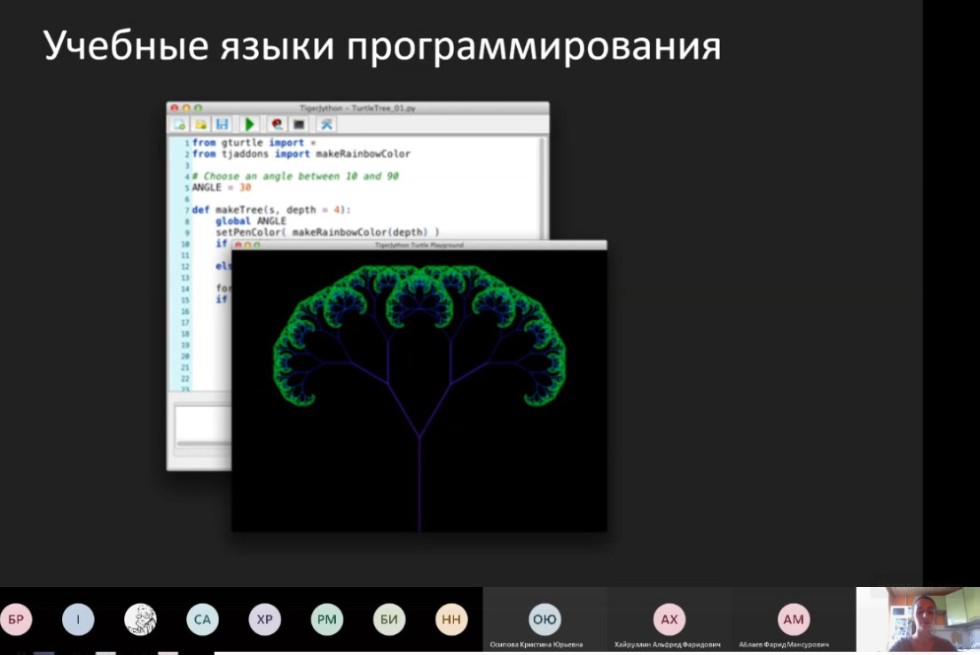This screenshot has width=980, height=655.
Task: Expand the AM participant tile
Action: click(793, 619)
